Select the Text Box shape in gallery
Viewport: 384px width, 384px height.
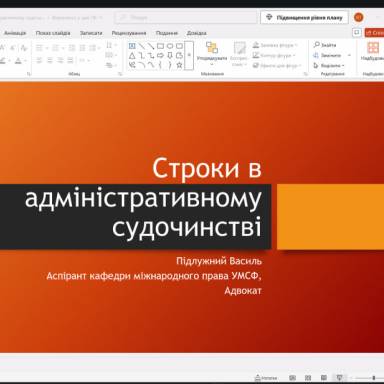click(x=132, y=46)
